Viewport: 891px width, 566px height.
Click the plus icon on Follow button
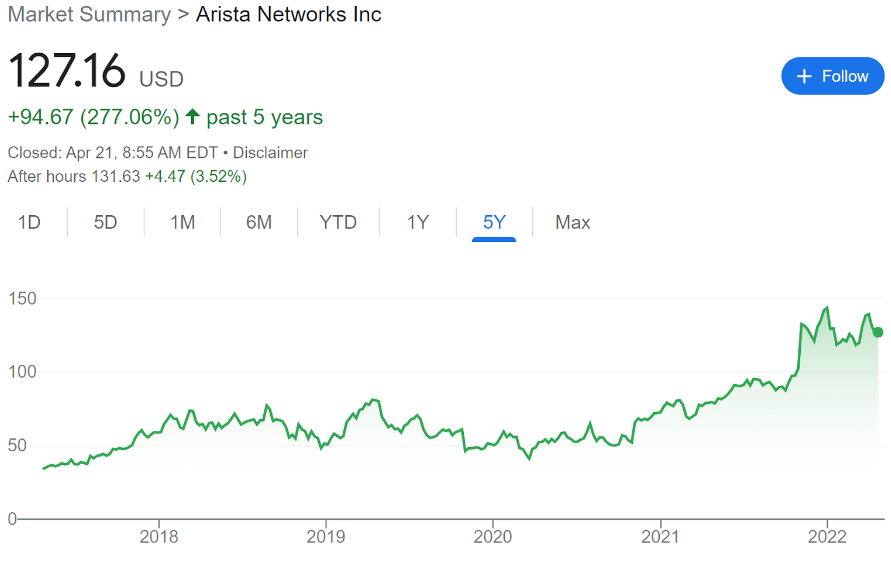coord(804,76)
